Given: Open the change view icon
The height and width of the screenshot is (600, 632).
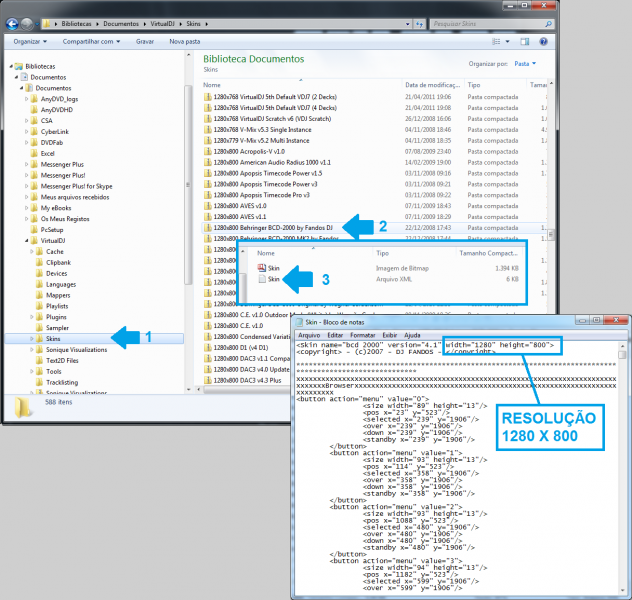Looking at the screenshot, I should point(496,42).
